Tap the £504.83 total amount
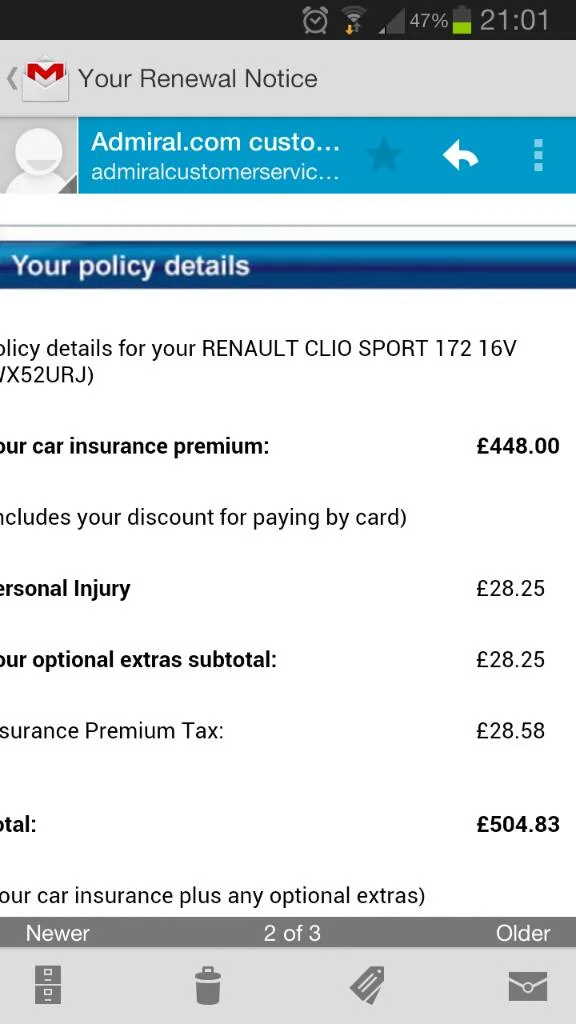The height and width of the screenshot is (1024, 576). click(518, 824)
